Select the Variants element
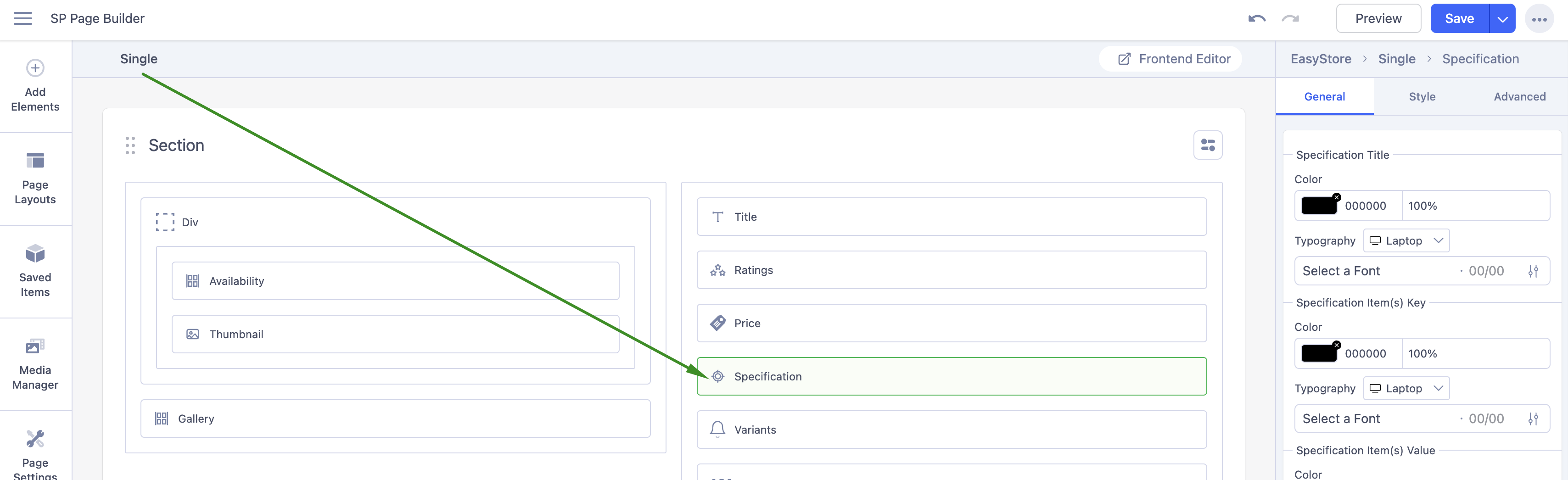The image size is (1568, 480). (951, 430)
